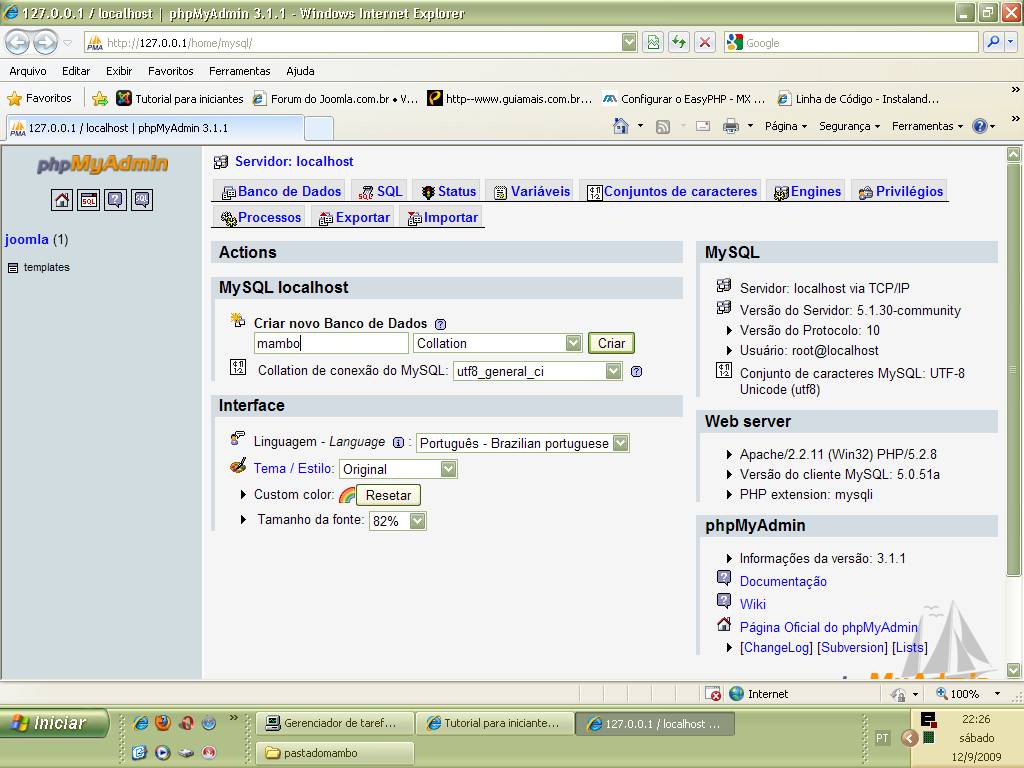Open the Exibir menu
Image resolution: width=1024 pixels, height=768 pixels.
tap(119, 71)
